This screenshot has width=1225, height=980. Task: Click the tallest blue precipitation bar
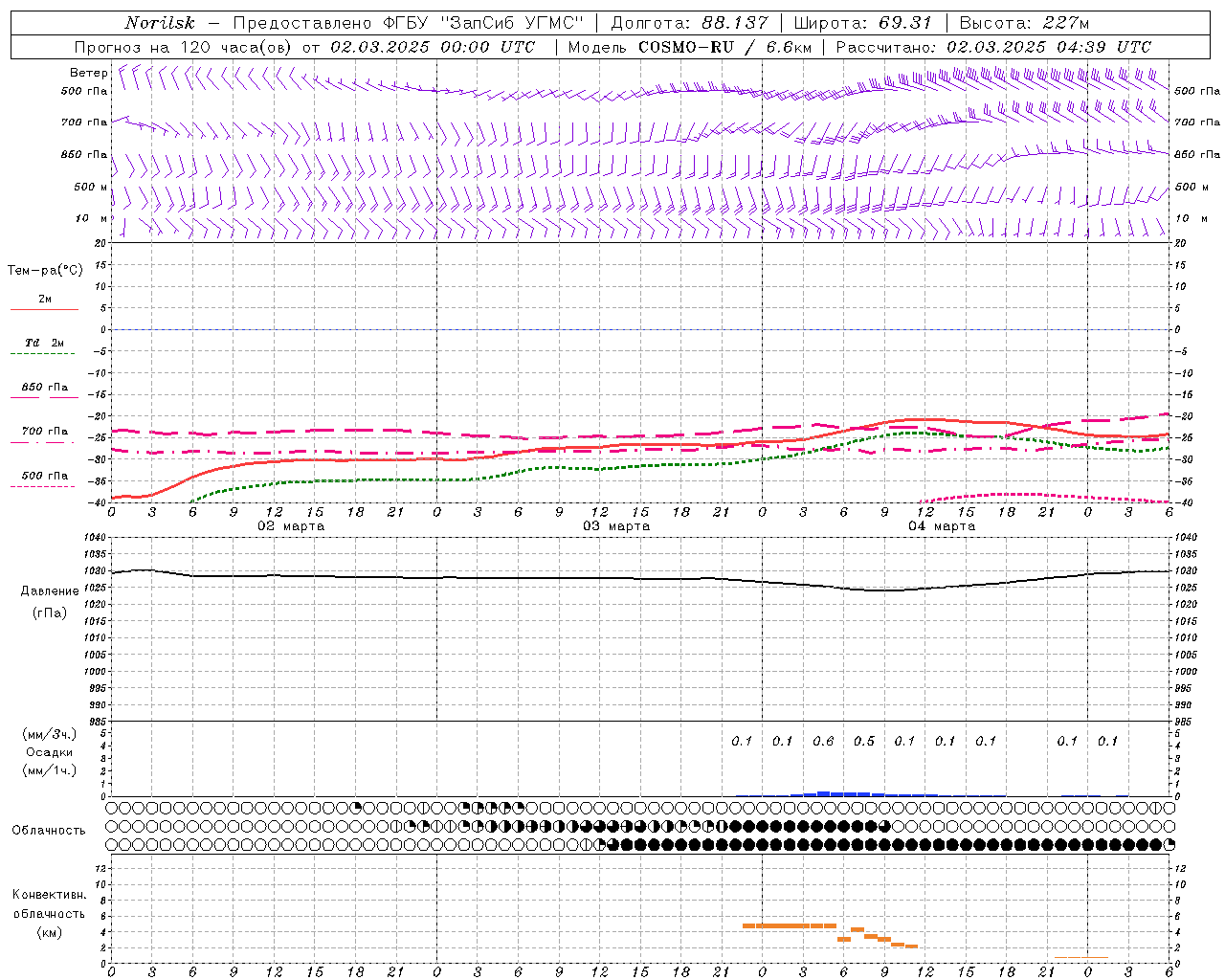(x=823, y=793)
